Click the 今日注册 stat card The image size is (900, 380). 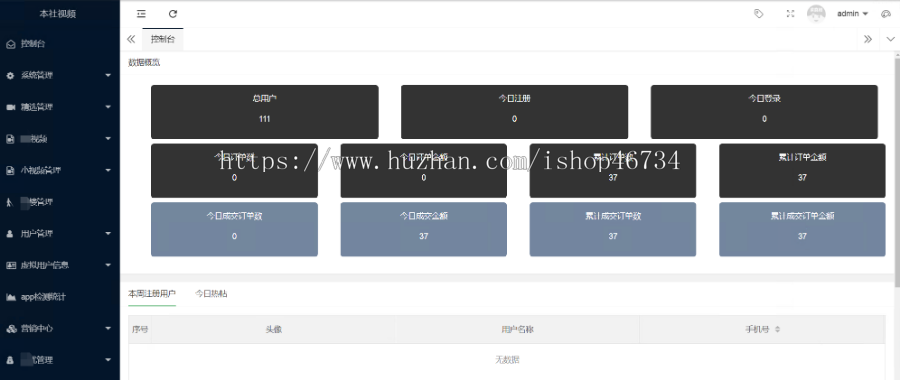click(514, 112)
